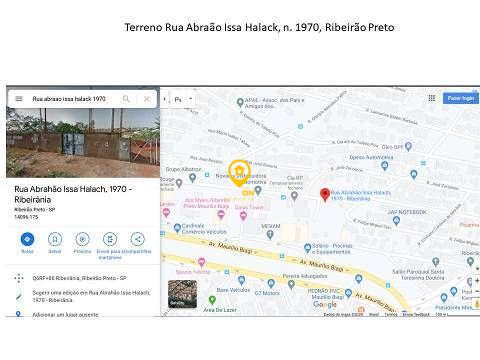Click the Próximo nearby icon
The image size is (480, 360).
tap(82, 239)
